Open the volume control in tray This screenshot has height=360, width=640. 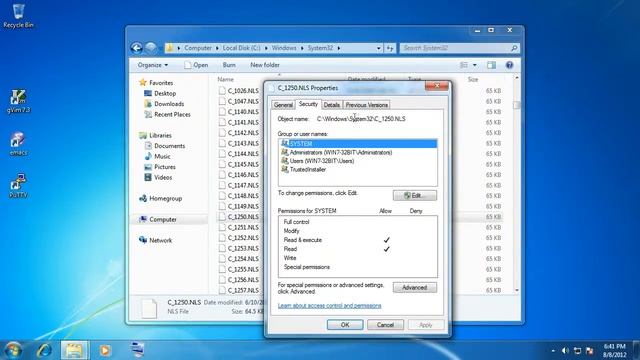tap(565, 351)
